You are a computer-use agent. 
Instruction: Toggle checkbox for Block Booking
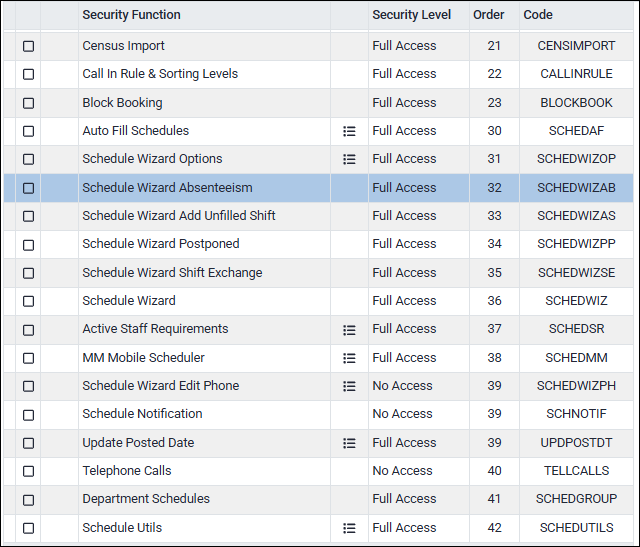click(28, 103)
